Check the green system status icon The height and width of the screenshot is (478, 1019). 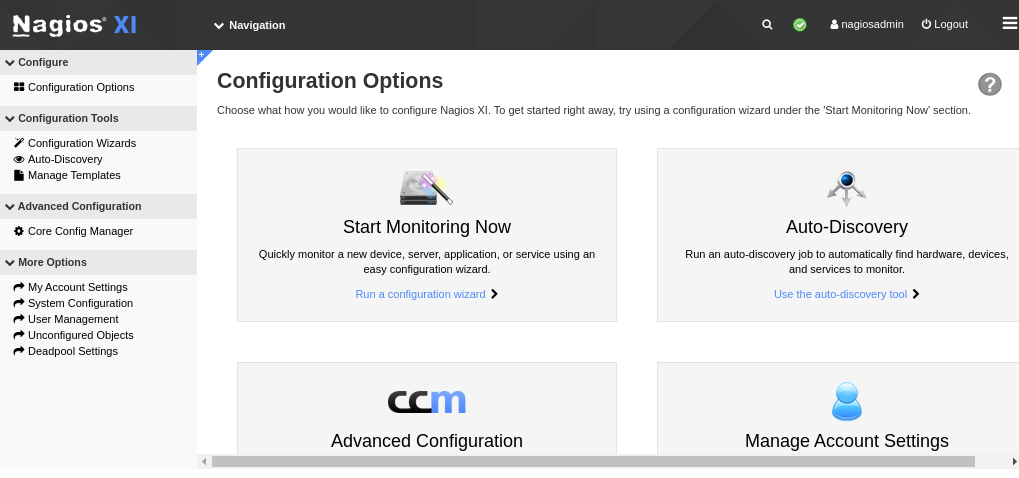click(x=800, y=25)
